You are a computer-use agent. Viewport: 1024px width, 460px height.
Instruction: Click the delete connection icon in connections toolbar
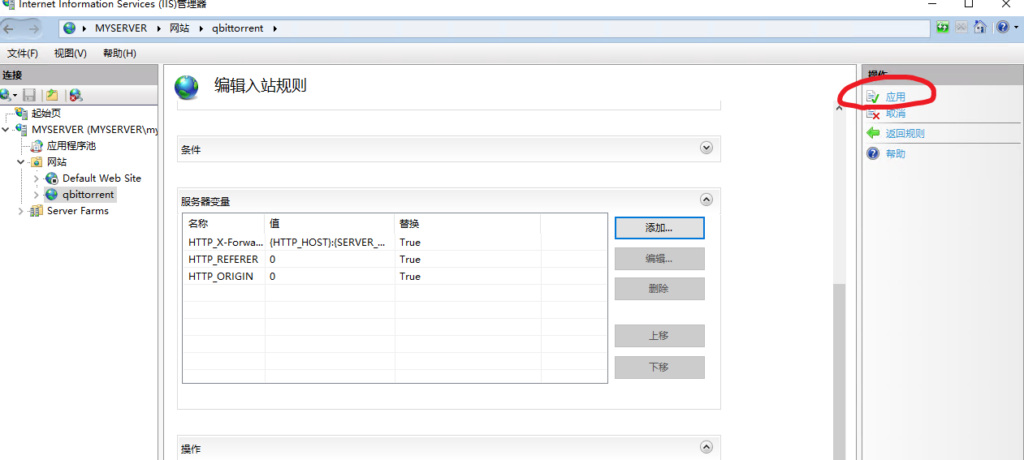(75, 95)
